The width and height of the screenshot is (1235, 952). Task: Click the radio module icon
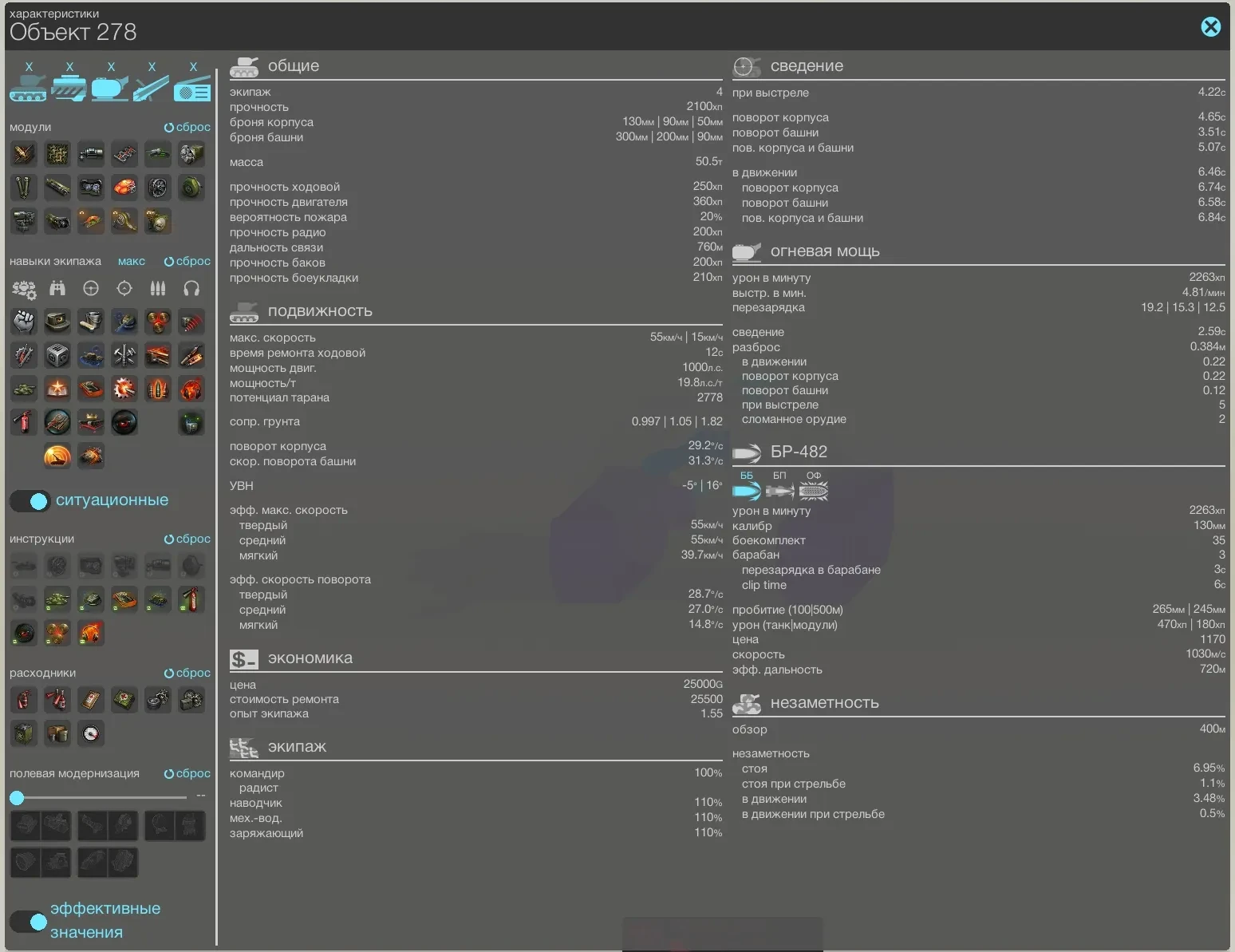pos(192,88)
